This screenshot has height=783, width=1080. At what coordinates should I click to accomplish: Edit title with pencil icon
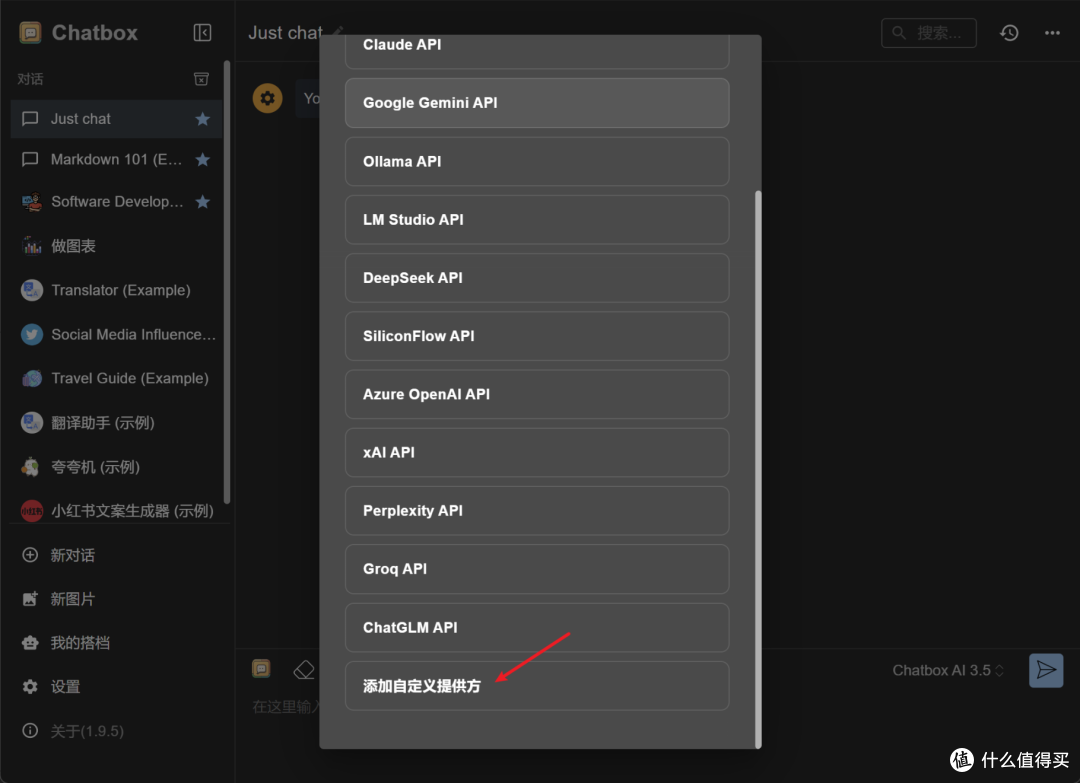point(338,31)
